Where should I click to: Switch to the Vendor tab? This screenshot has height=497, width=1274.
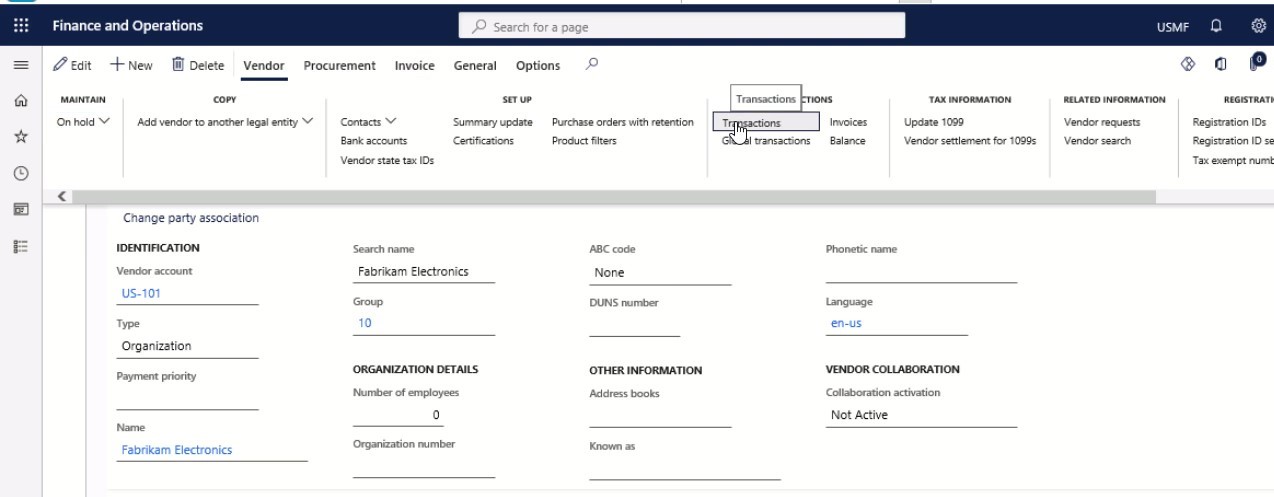(x=264, y=66)
